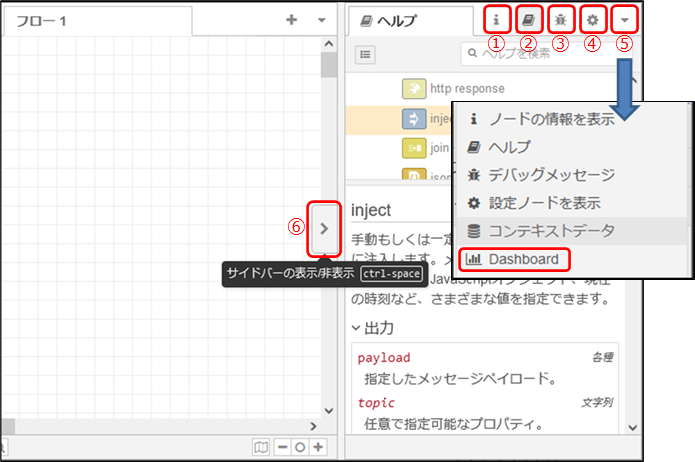Click the zoom in plus icon
695x462 pixels.
(x=318, y=447)
